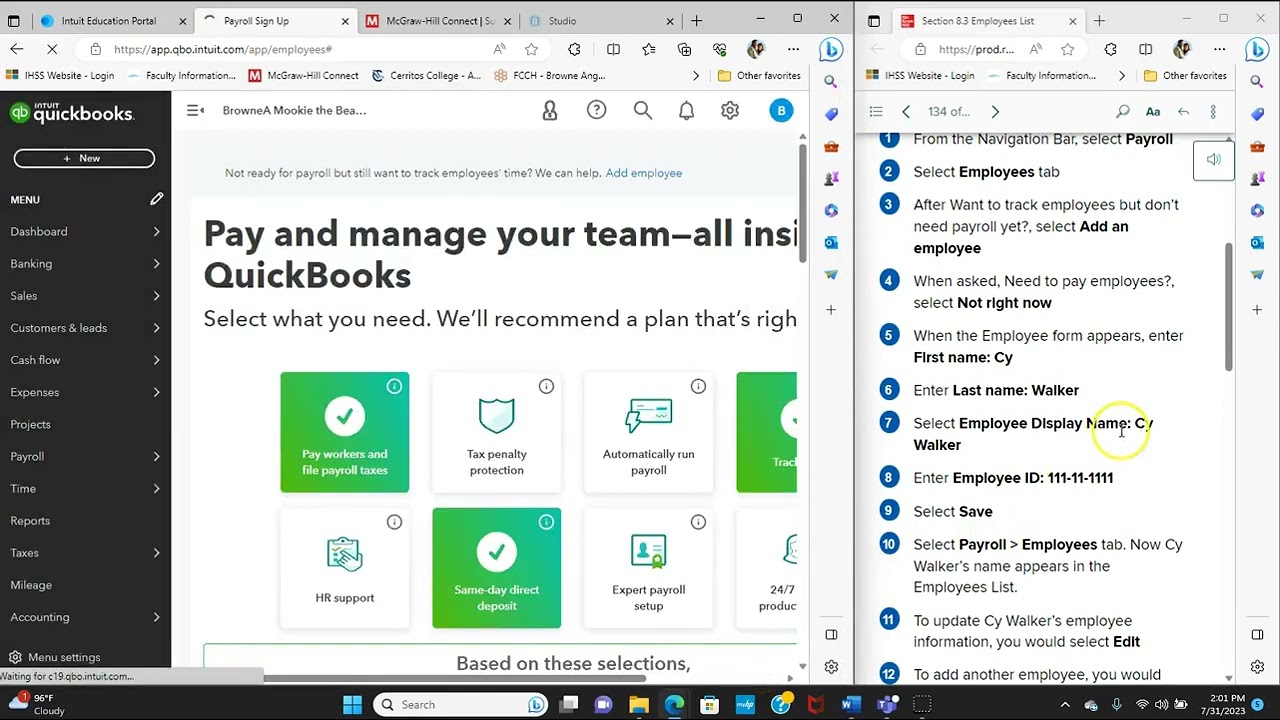
Task: Open the Windows Start menu
Action: 352,705
